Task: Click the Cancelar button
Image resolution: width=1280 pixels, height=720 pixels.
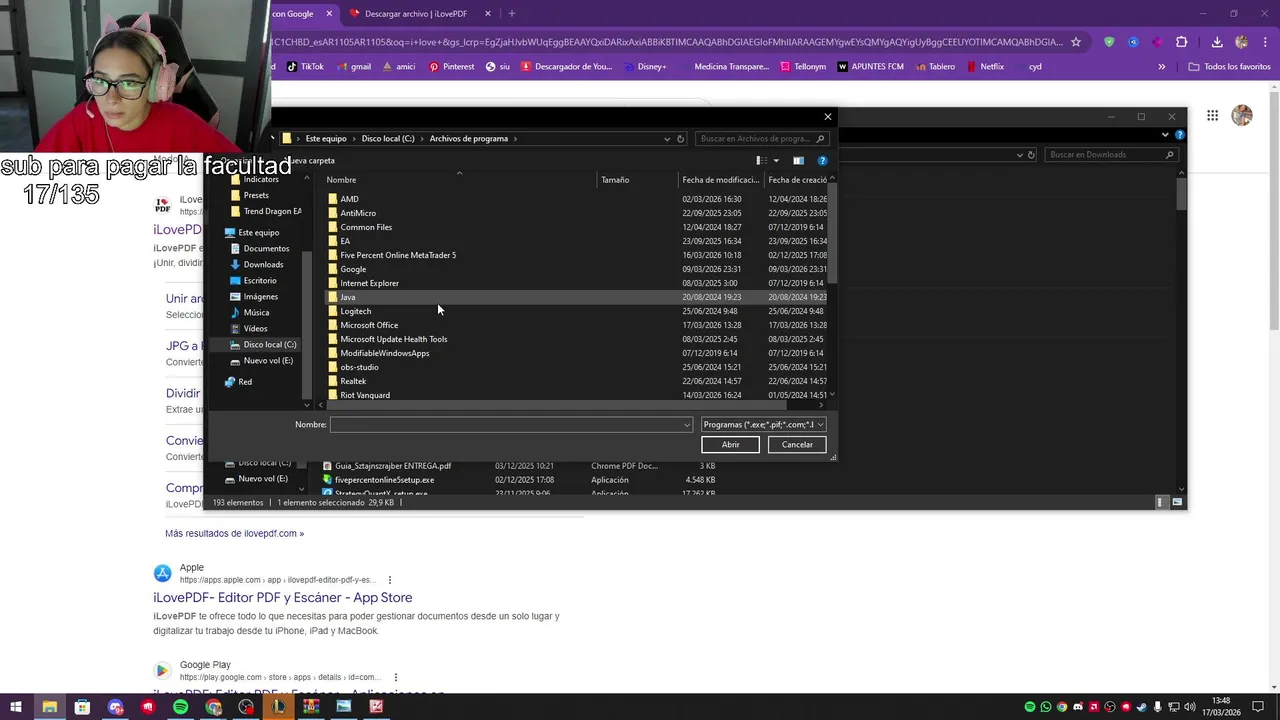Action: tap(797, 444)
